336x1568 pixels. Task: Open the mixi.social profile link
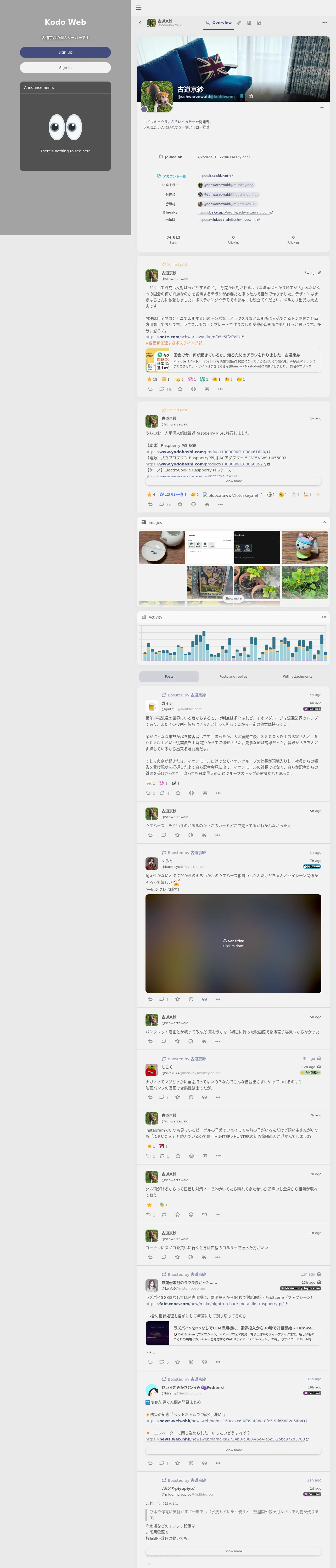click(x=228, y=220)
